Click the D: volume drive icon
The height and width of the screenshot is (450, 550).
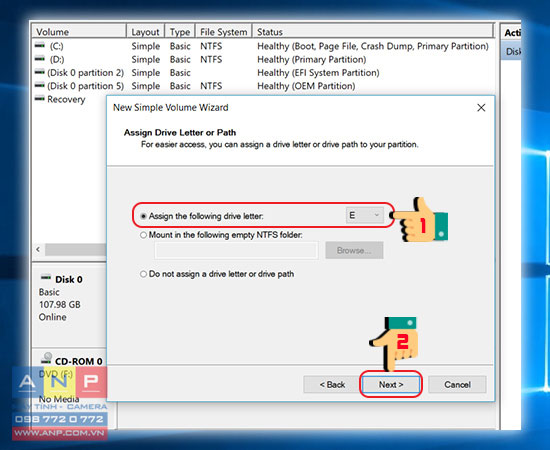pyautogui.click(x=40, y=59)
